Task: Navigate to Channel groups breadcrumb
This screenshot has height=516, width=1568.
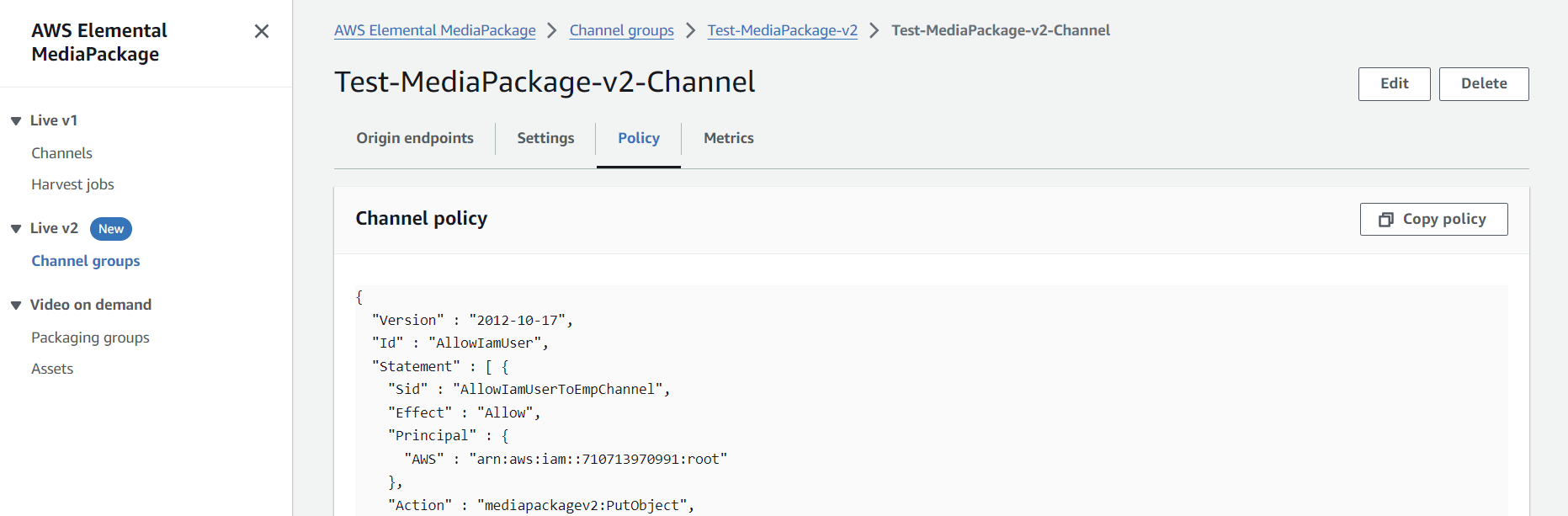Action: (622, 30)
